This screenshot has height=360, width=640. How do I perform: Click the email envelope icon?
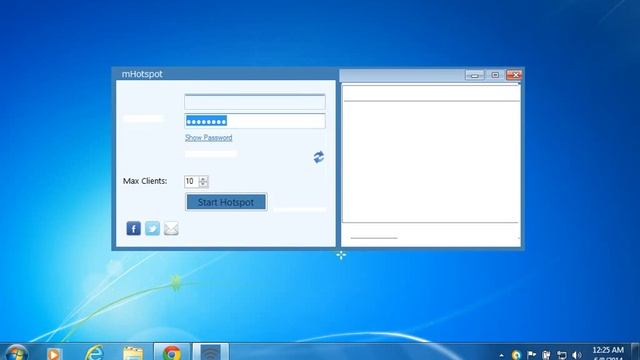[171, 229]
